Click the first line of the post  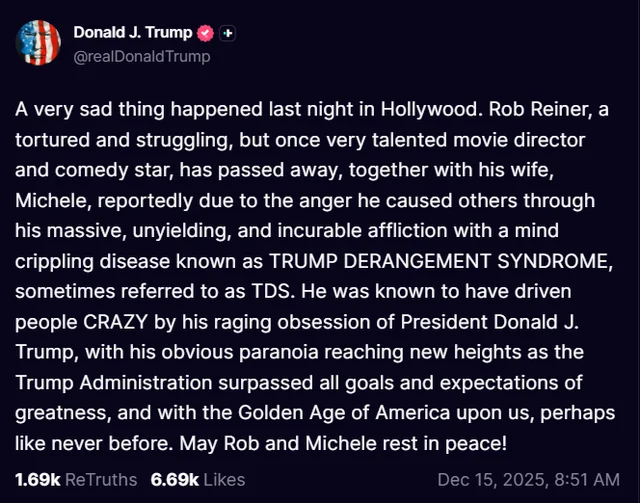[x=320, y=109]
